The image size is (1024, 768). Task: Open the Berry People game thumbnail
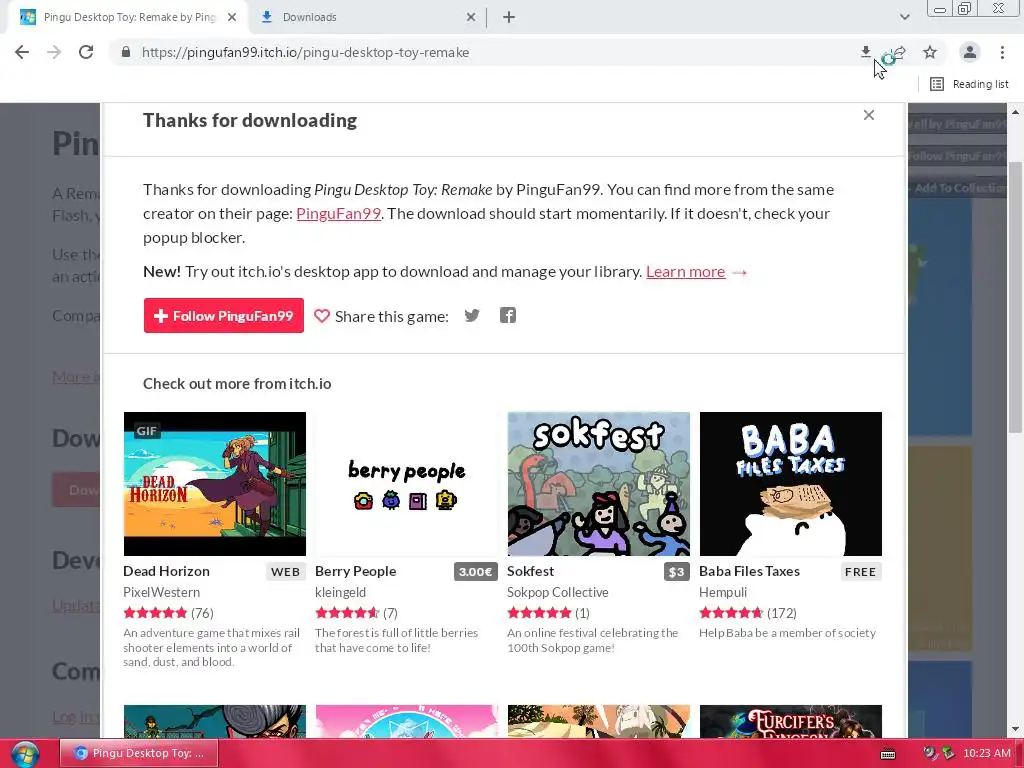(x=406, y=484)
